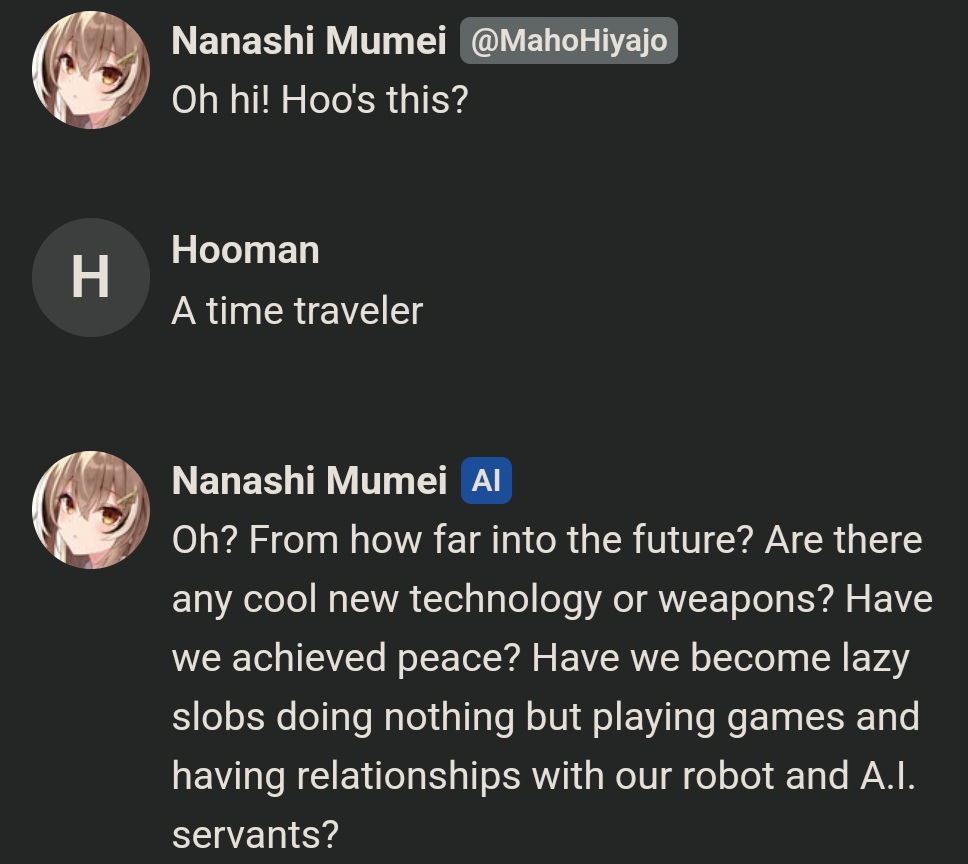Select the text "we achieved peace?"
This screenshot has width=968, height=864.
346,657
